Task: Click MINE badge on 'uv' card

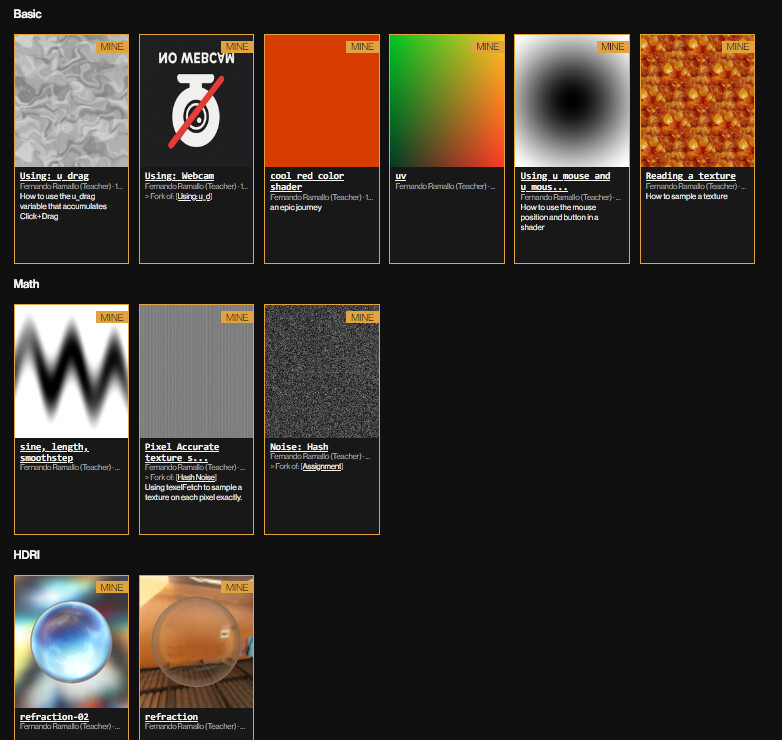Action: tap(488, 47)
